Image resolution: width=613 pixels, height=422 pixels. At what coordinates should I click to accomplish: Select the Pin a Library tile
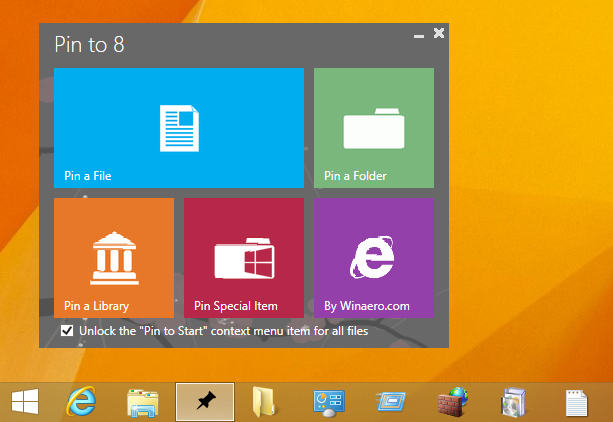click(114, 258)
